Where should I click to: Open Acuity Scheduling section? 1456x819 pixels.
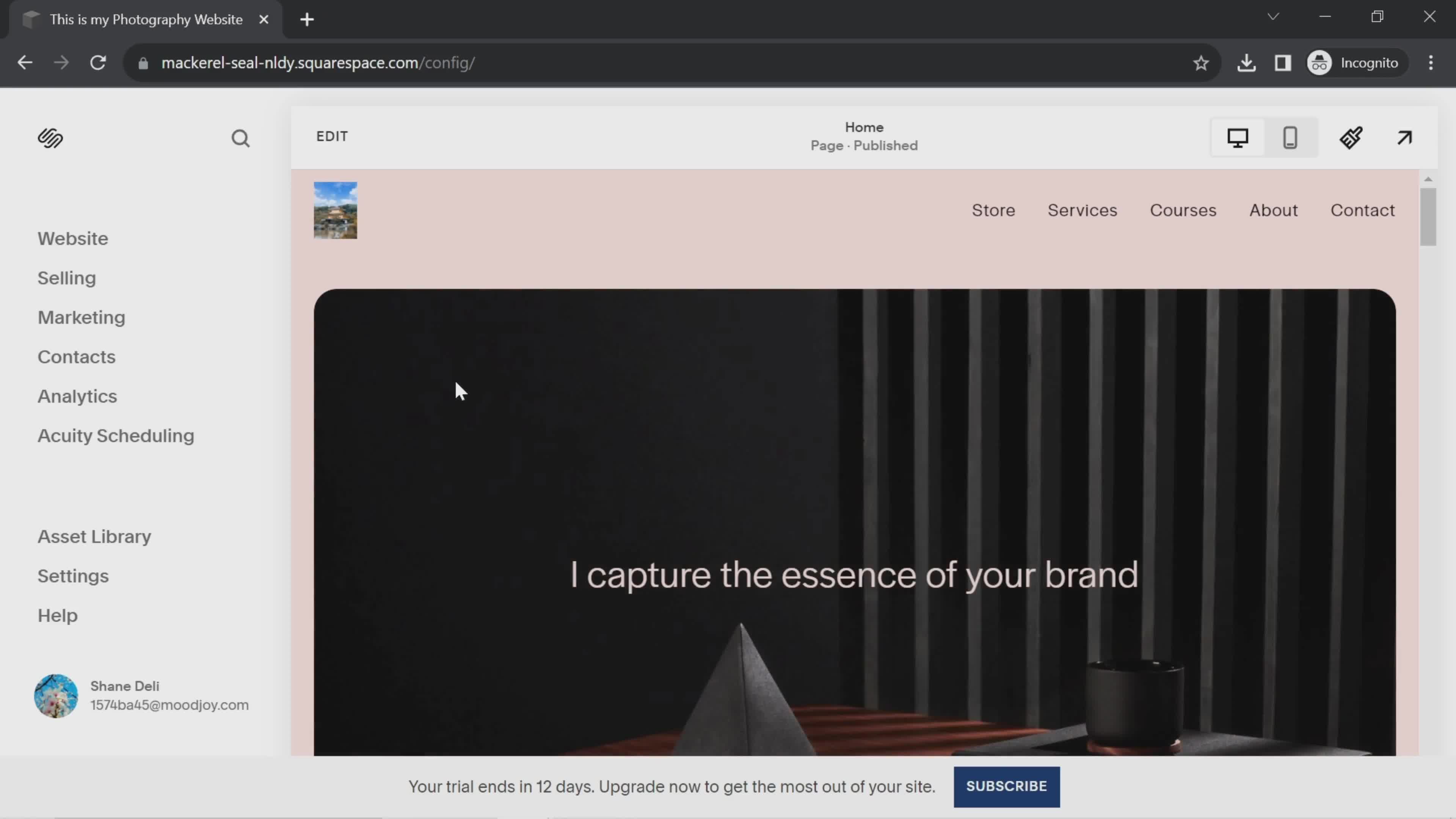point(116,436)
